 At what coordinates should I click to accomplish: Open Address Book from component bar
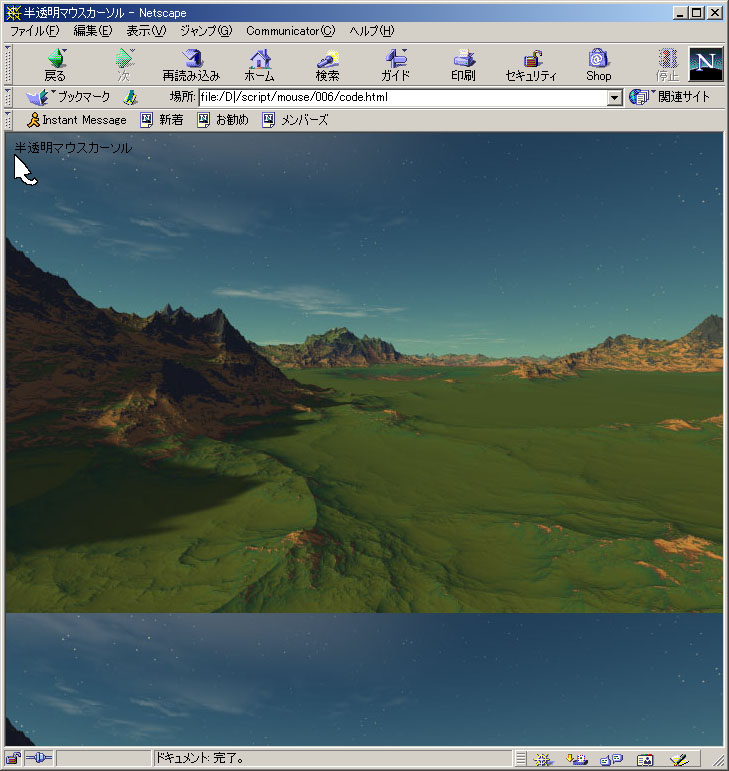tap(645, 759)
